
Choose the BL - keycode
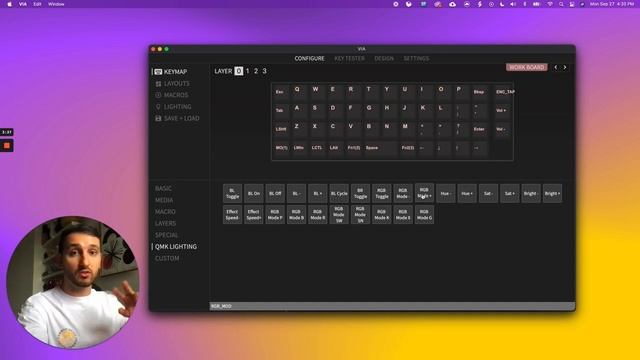296,193
